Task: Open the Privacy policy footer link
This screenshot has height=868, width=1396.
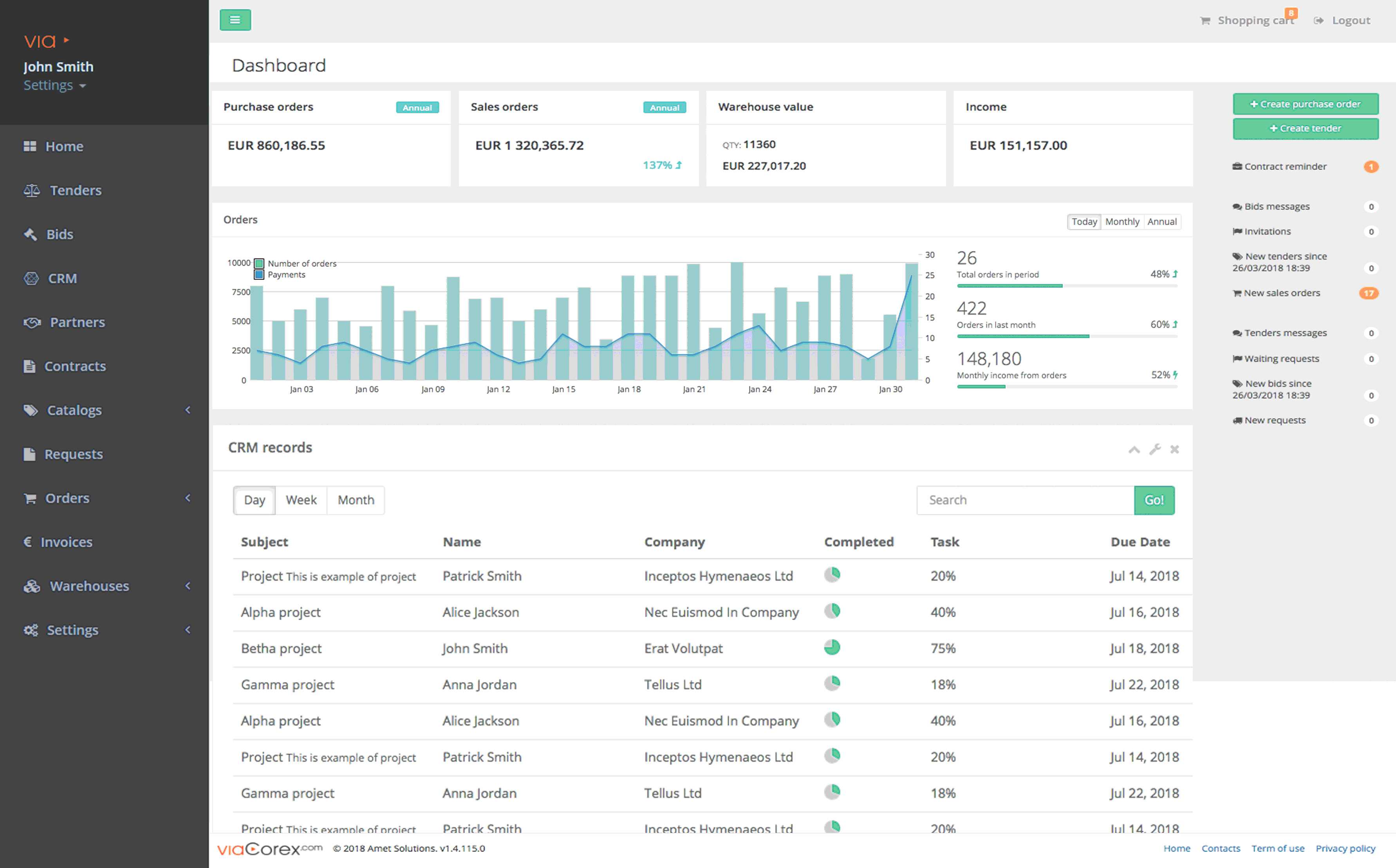Action: point(1345,848)
